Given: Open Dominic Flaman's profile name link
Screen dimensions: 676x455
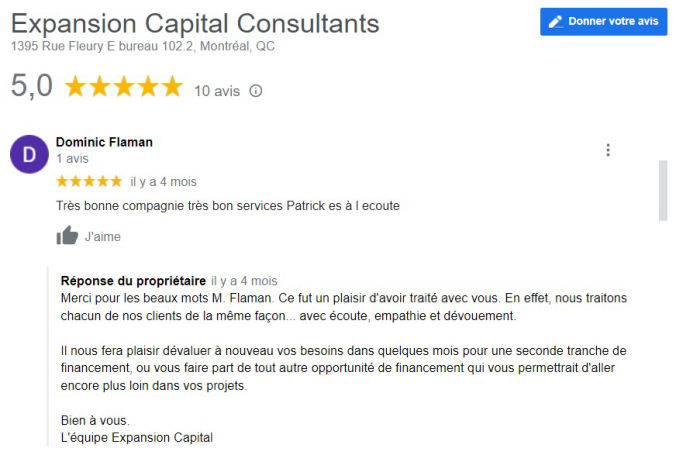Looking at the screenshot, I should pos(104,142).
